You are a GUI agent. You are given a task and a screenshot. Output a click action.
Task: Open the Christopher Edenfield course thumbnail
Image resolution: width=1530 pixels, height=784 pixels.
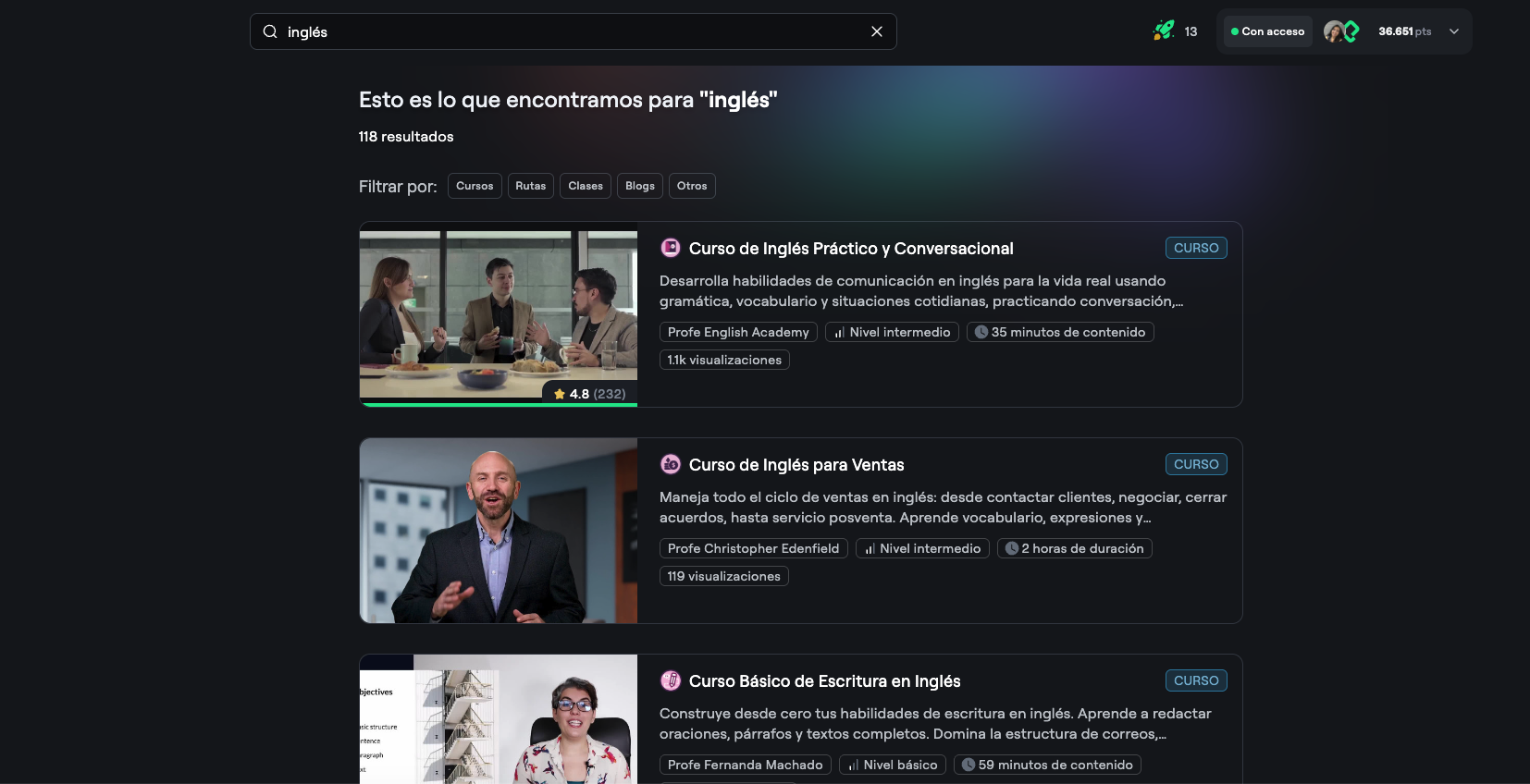tap(499, 531)
